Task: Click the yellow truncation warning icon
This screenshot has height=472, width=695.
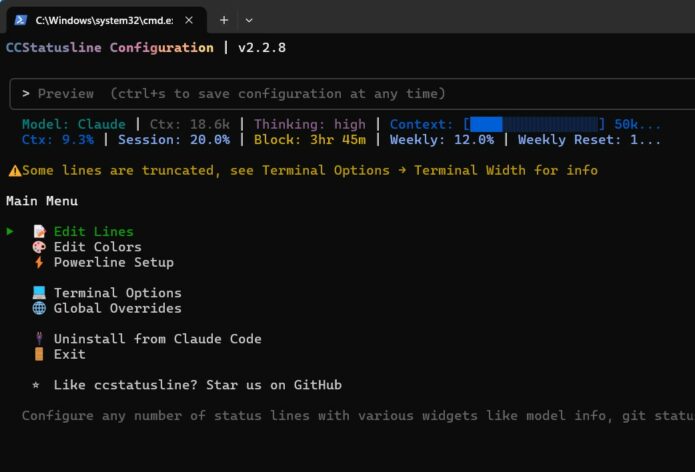Action: 14,171
